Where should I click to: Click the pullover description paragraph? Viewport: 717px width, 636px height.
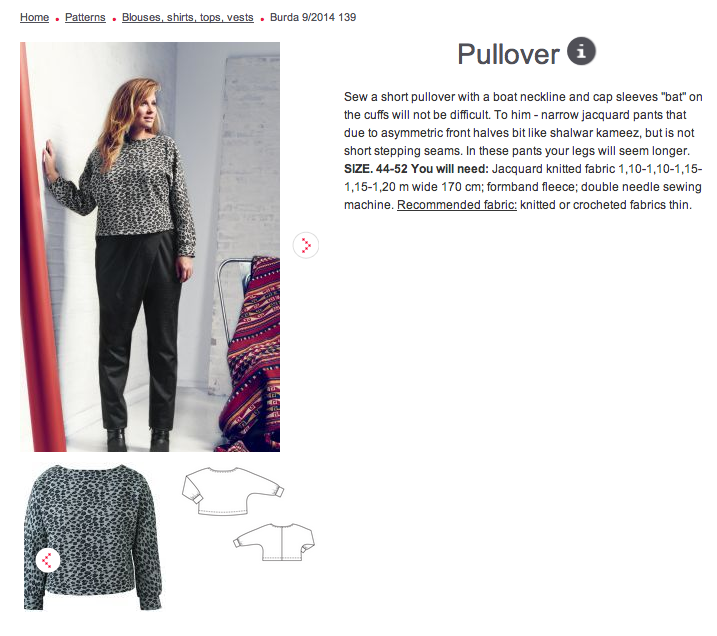[x=523, y=151]
